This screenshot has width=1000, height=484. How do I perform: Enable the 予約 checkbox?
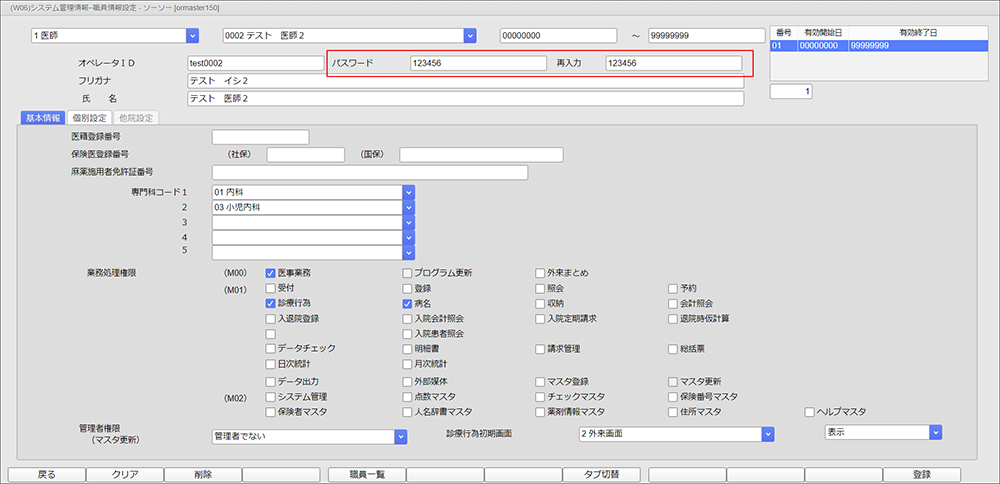(673, 288)
